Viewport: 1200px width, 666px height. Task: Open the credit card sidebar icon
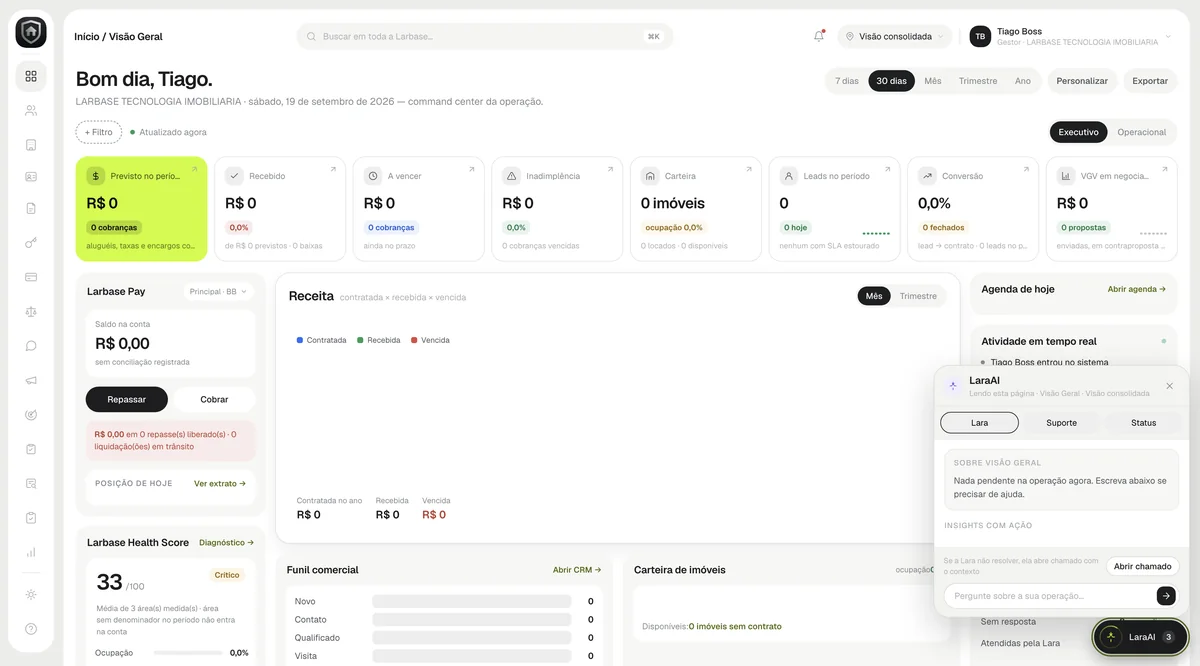(31, 277)
